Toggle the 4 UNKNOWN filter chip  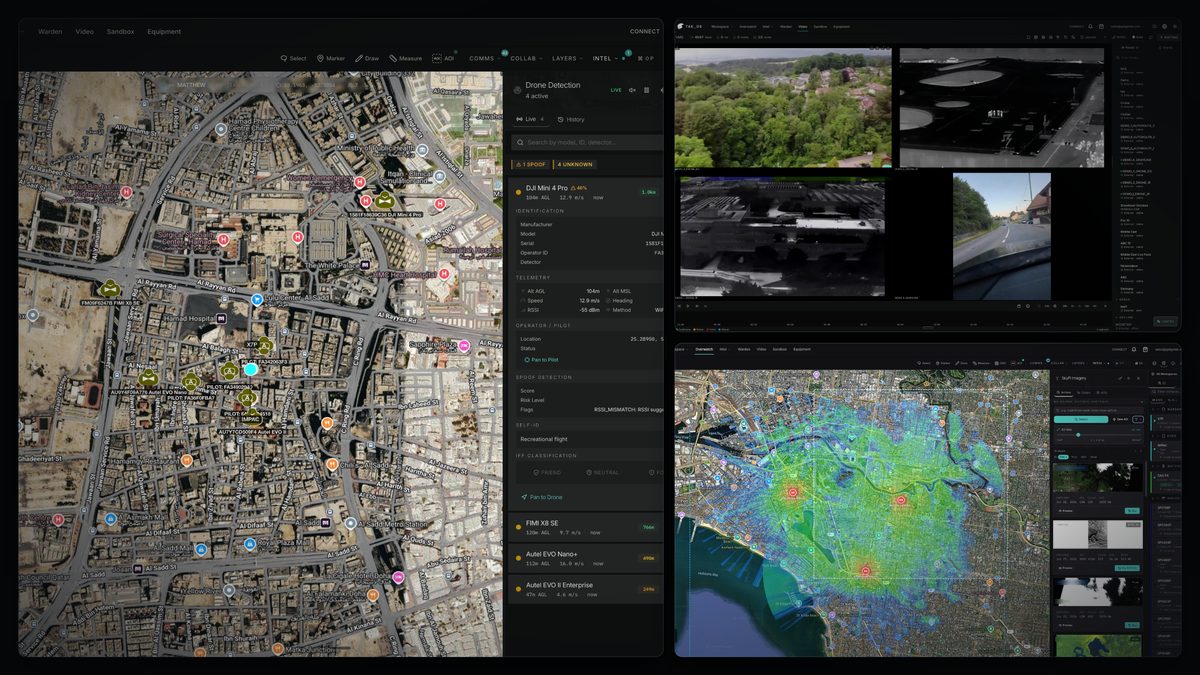pos(575,164)
